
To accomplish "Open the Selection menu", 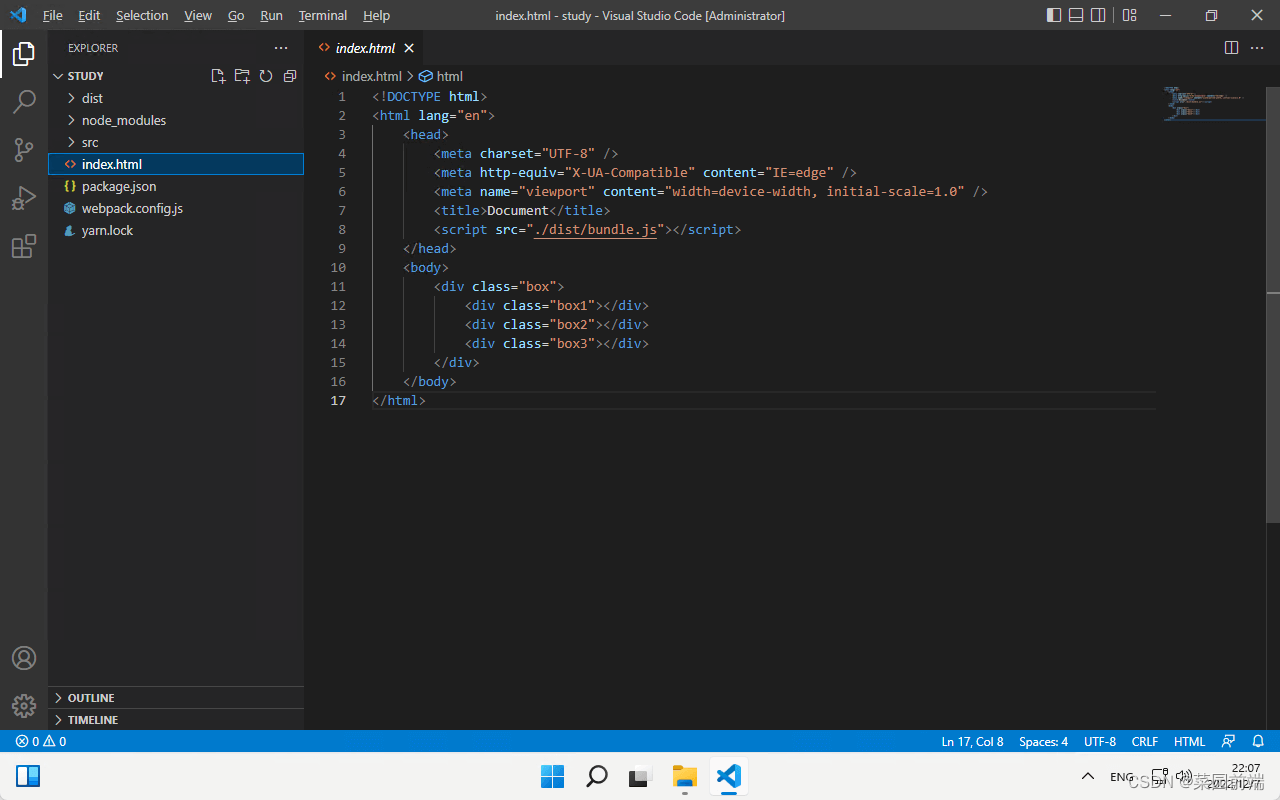I will 142,15.
